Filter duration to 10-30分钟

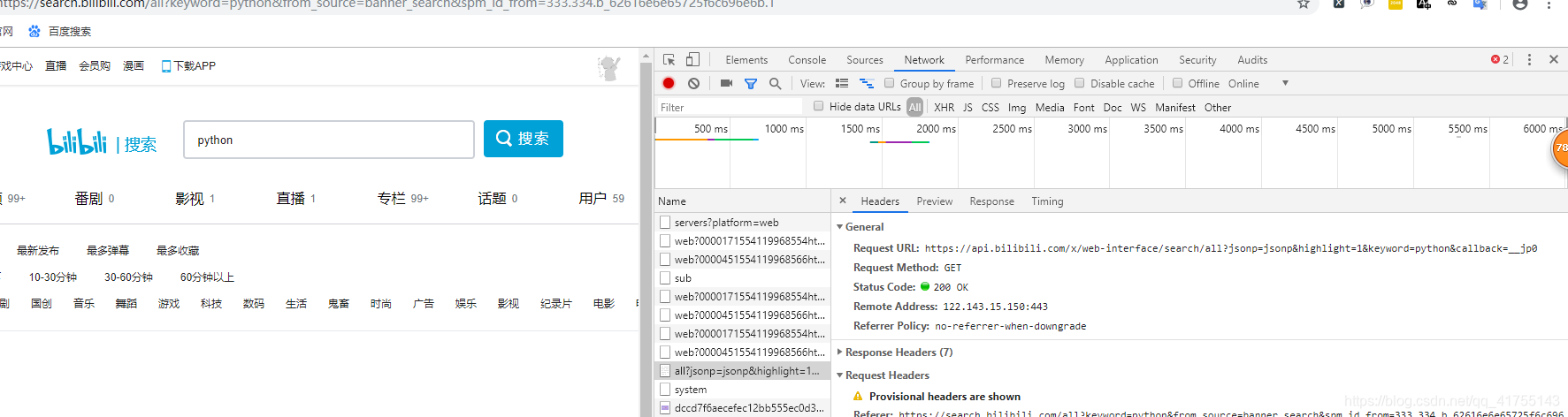[53, 277]
